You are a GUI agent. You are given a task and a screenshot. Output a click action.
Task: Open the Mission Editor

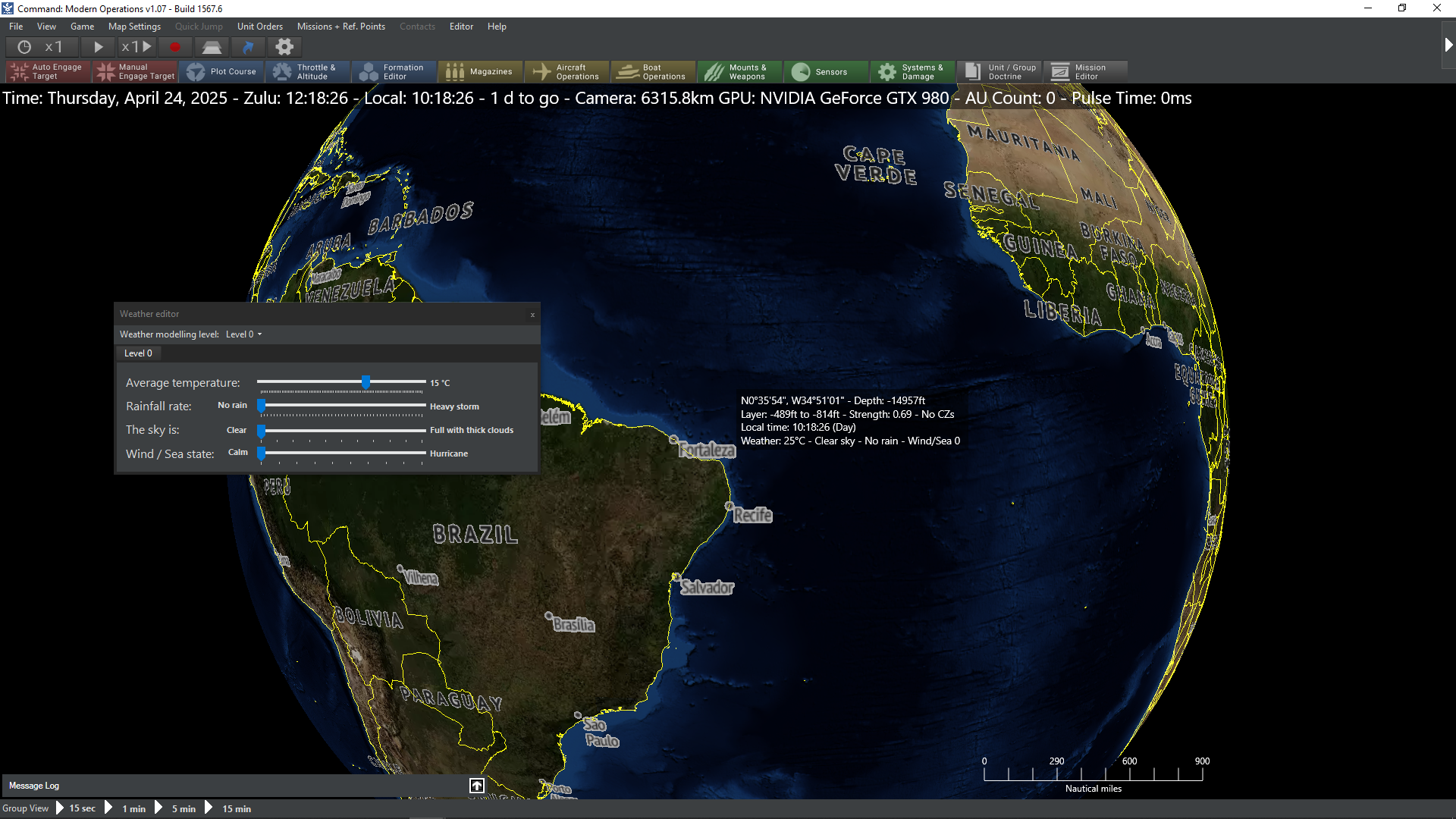(x=1085, y=71)
